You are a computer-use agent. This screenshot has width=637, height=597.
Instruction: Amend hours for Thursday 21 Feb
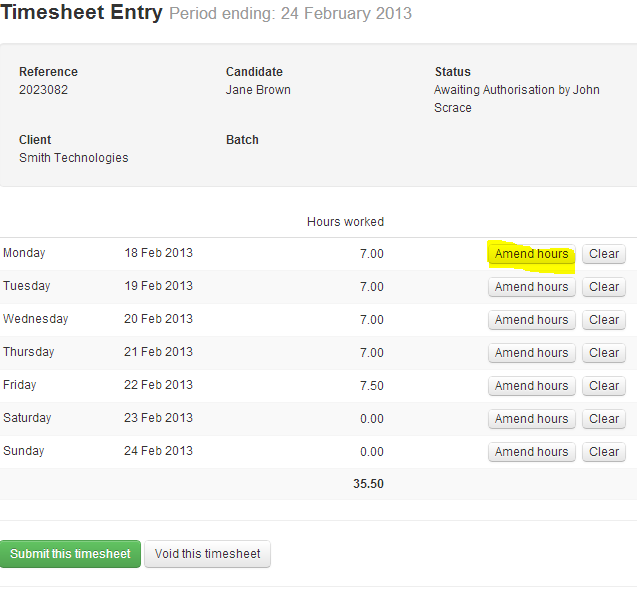pyautogui.click(x=531, y=353)
